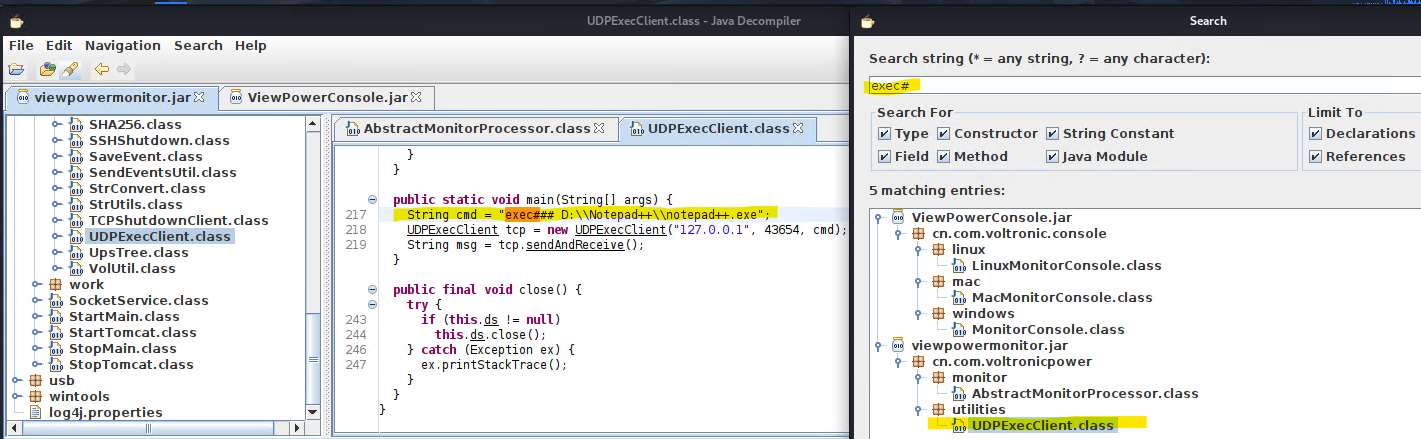1421x439 pixels.
Task: Click the Java icon in Search dialog title
Action: pyautogui.click(x=867, y=21)
